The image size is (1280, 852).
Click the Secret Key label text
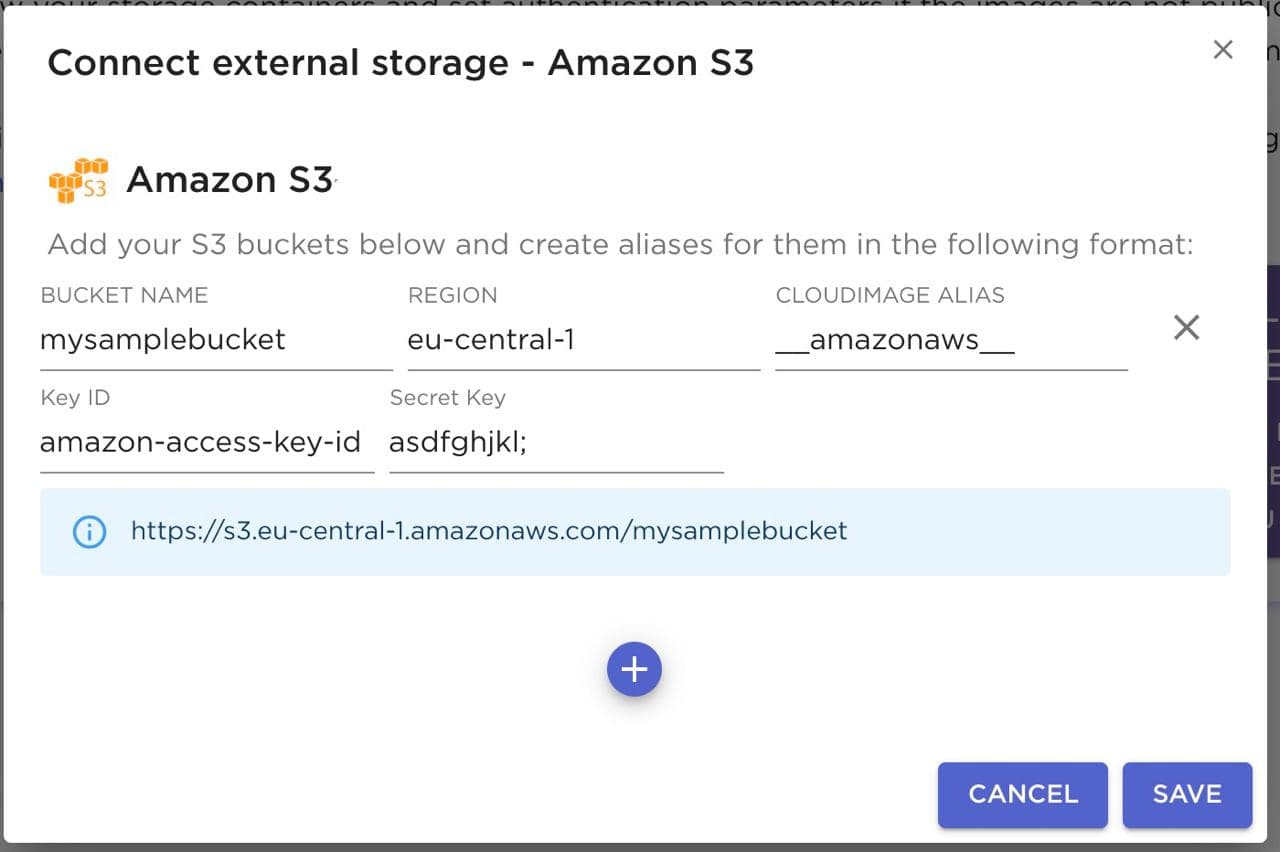click(x=447, y=397)
